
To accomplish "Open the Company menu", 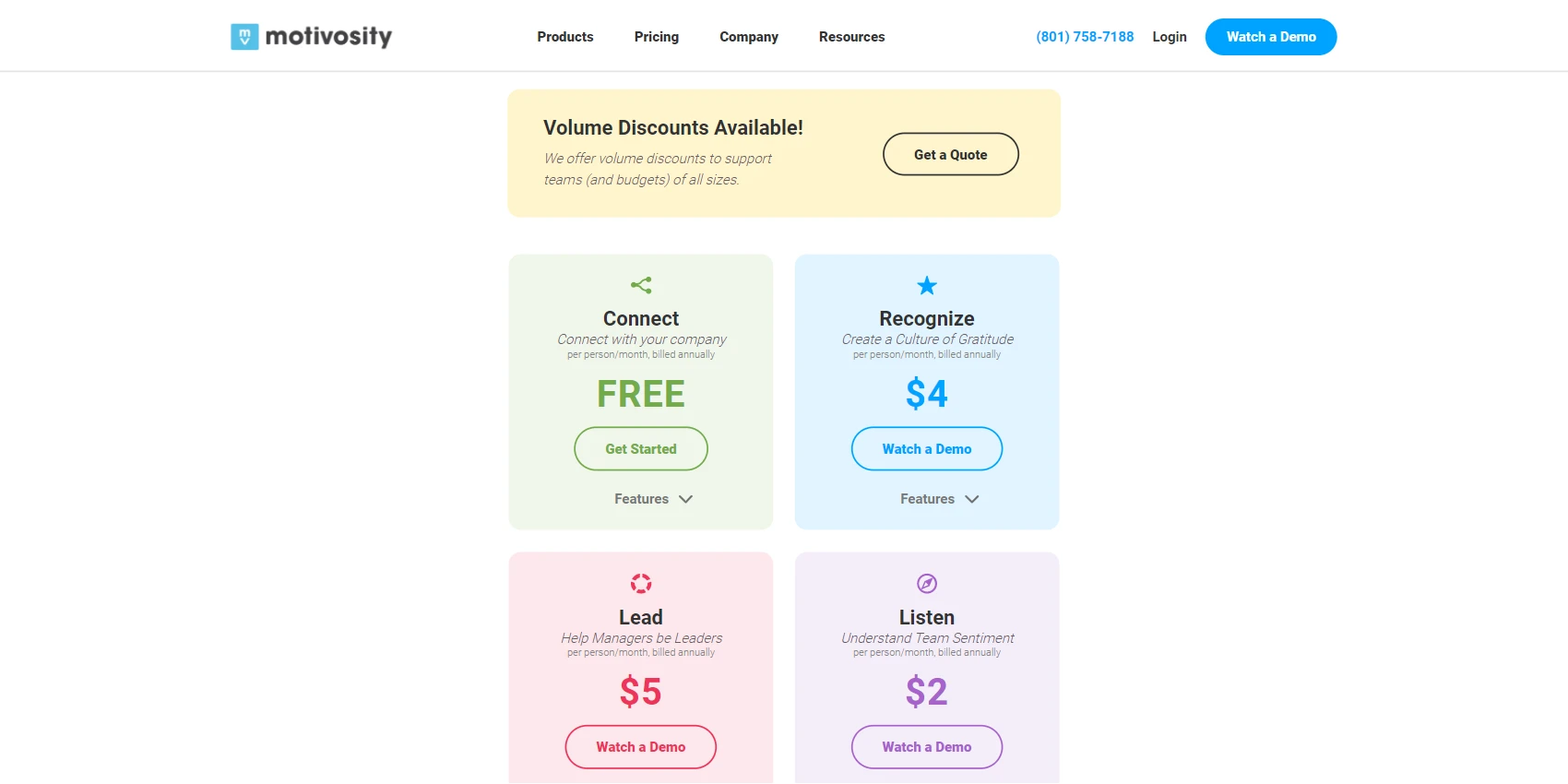I will click(x=749, y=37).
